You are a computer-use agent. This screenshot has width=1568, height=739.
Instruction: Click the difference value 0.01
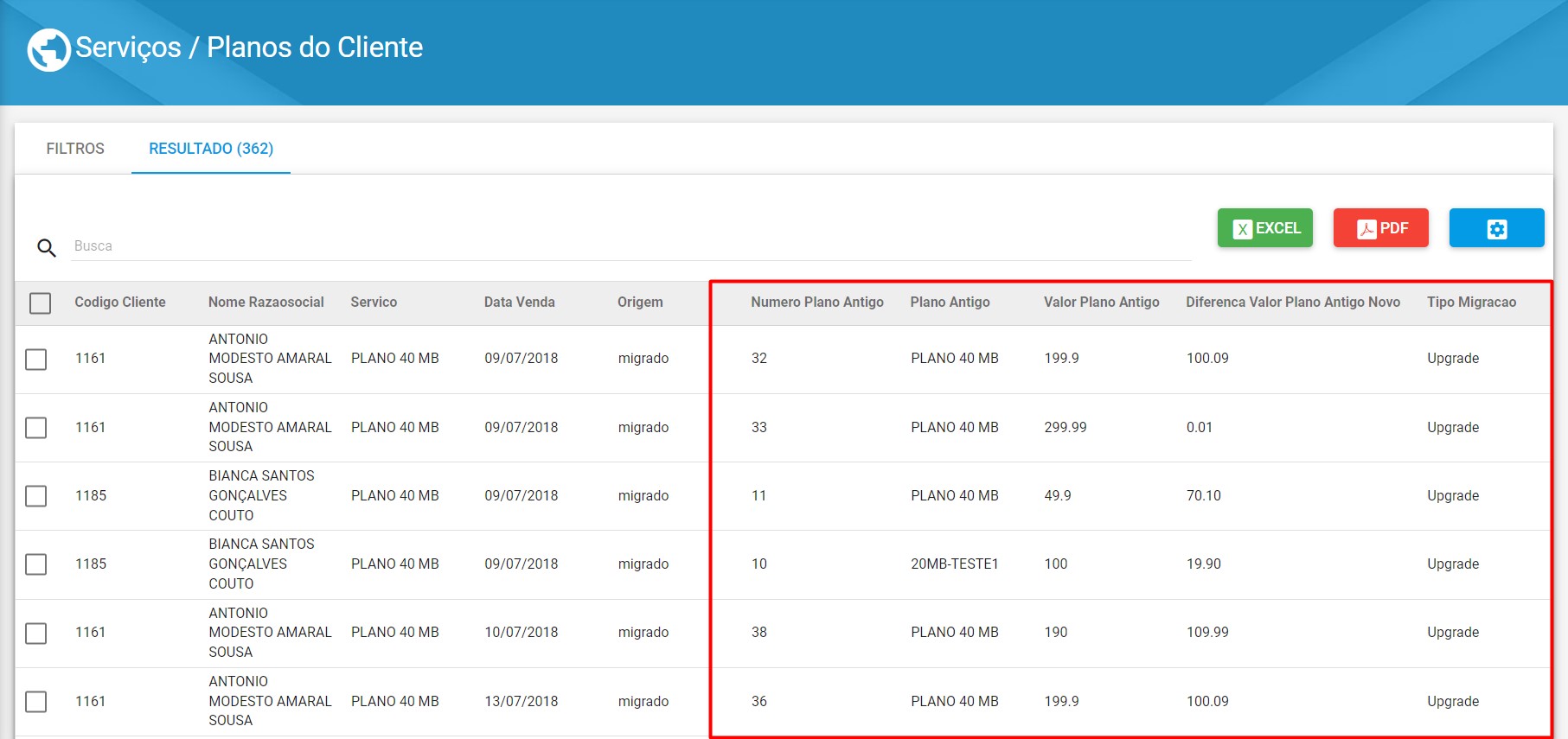(1200, 428)
